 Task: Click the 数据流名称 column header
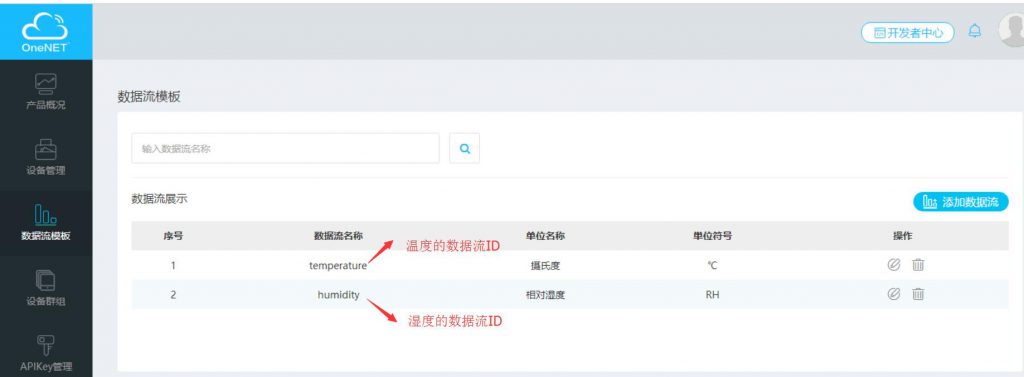(x=338, y=236)
